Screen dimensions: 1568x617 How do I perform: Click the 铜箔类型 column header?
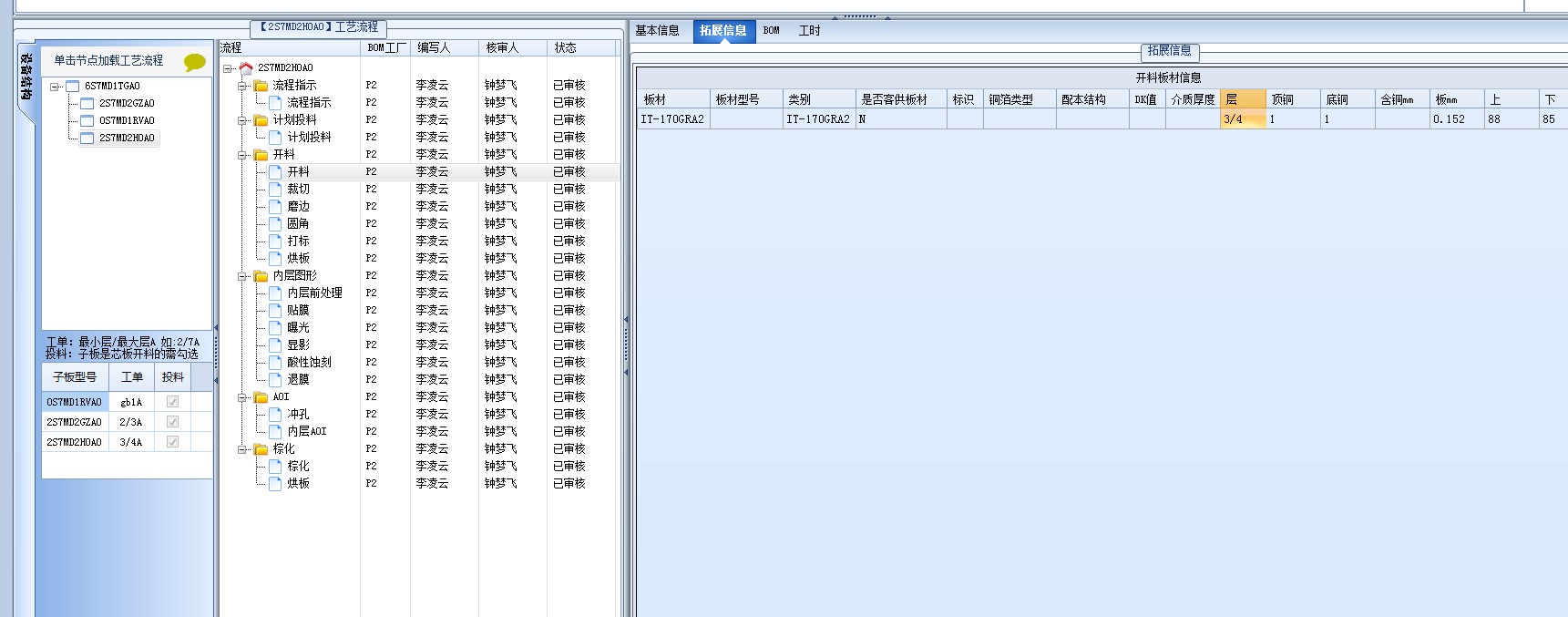[x=1020, y=99]
